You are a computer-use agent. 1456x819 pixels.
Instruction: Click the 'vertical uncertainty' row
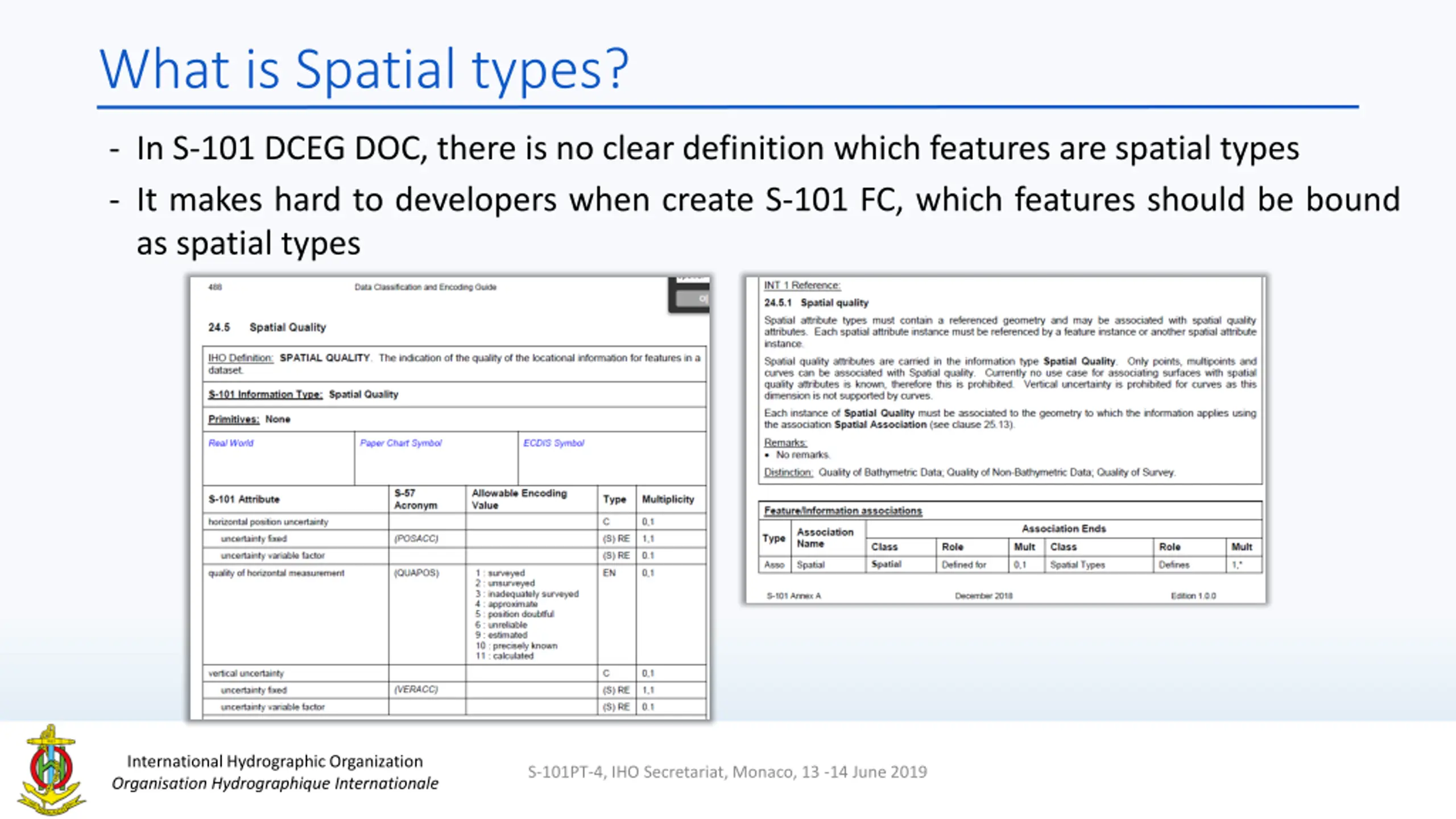(454, 673)
